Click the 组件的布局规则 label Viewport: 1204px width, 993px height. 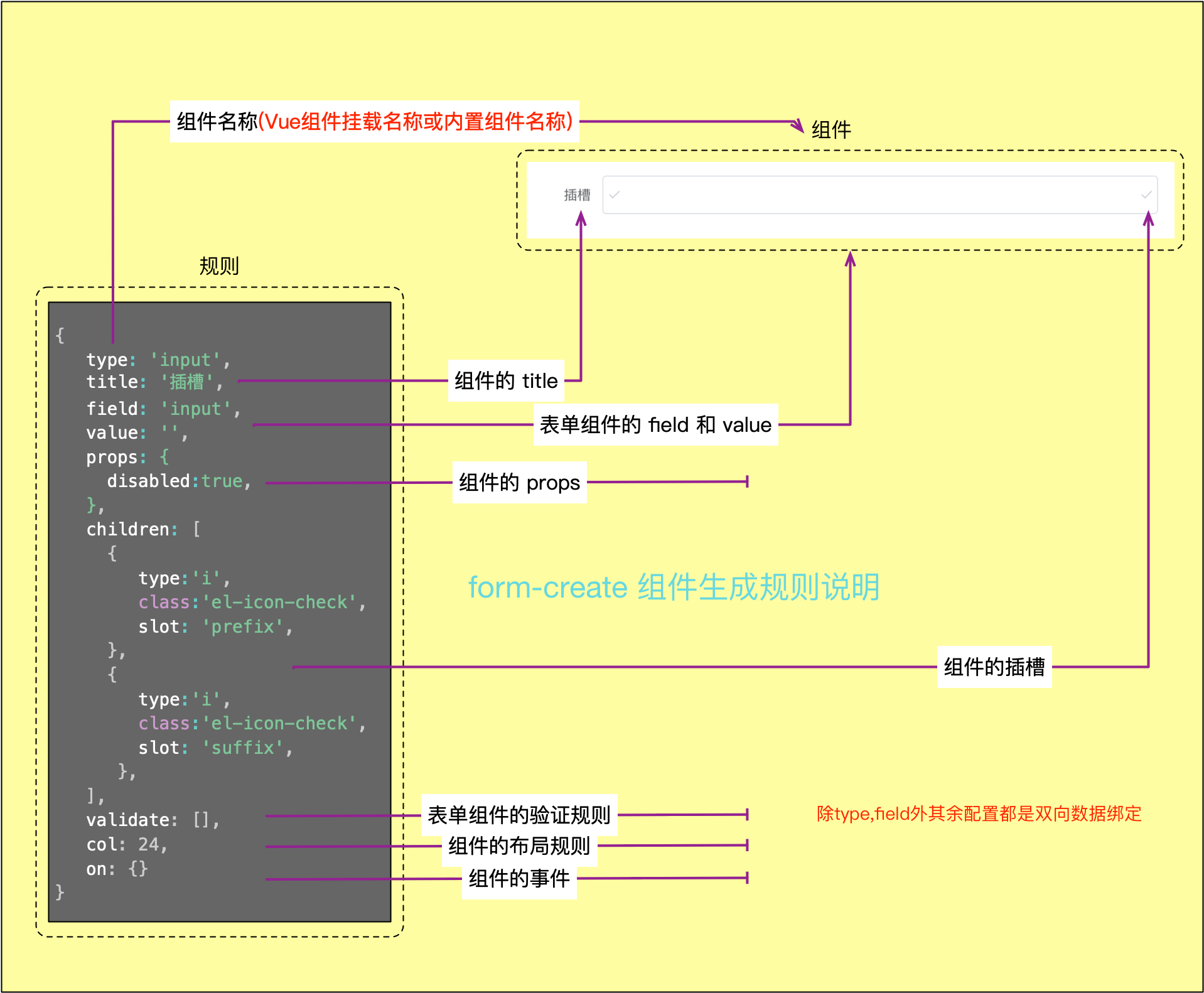pyautogui.click(x=519, y=845)
